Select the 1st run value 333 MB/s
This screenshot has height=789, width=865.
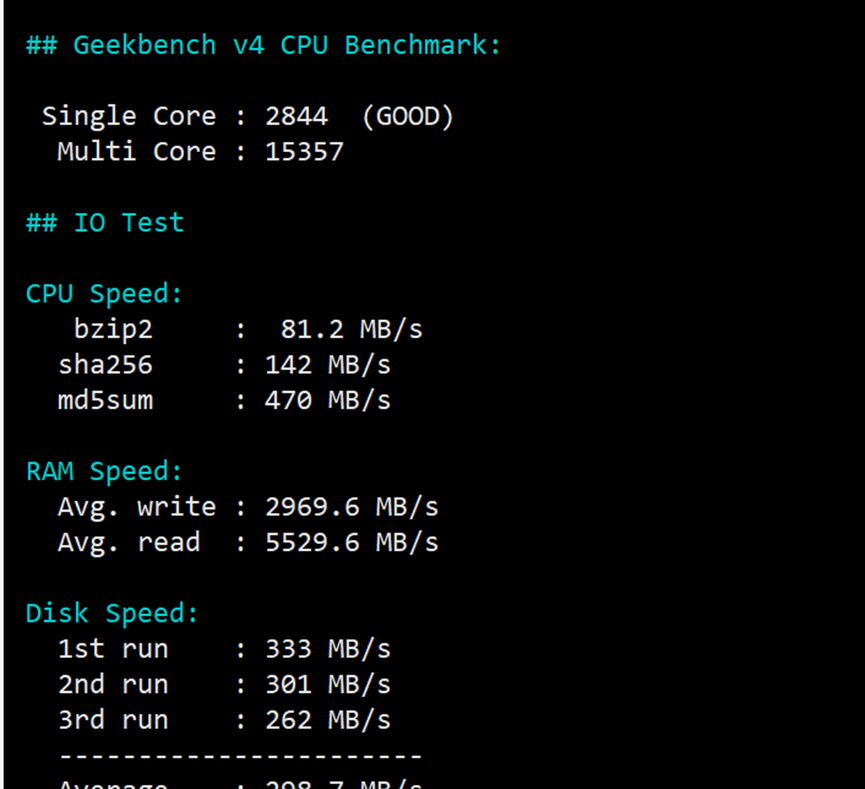coord(328,649)
